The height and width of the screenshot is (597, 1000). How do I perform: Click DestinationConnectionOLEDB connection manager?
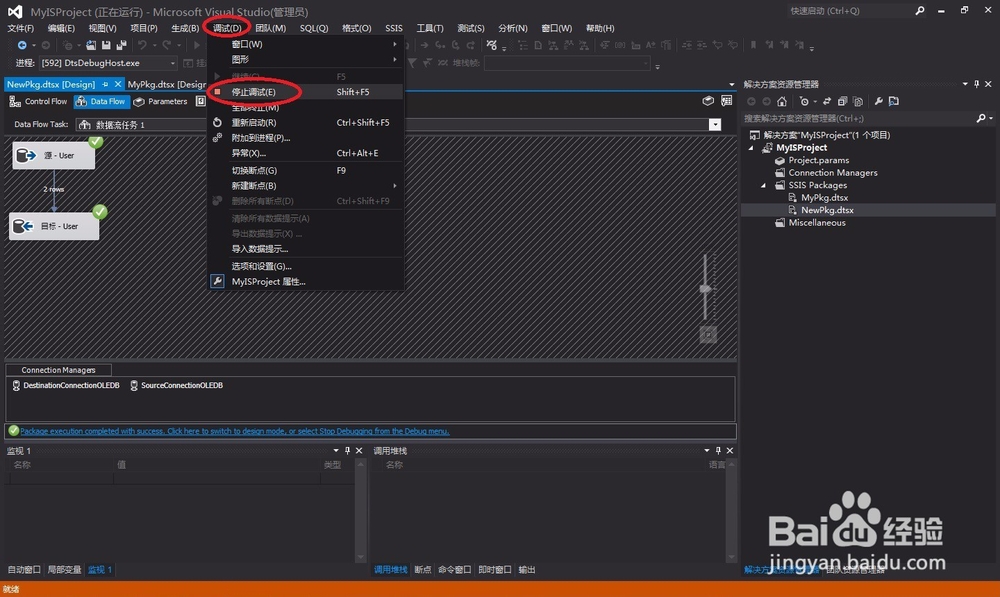(66, 385)
